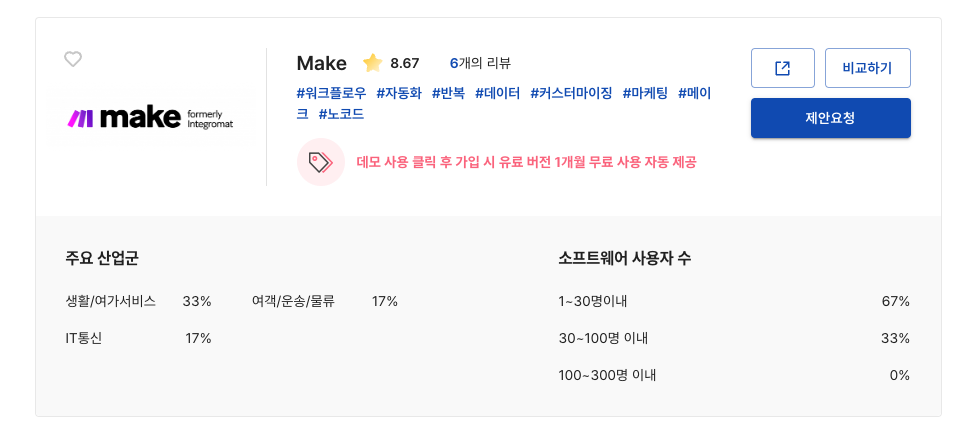Click the pink price tag promo icon
The width and height of the screenshot is (958, 429).
point(321,162)
